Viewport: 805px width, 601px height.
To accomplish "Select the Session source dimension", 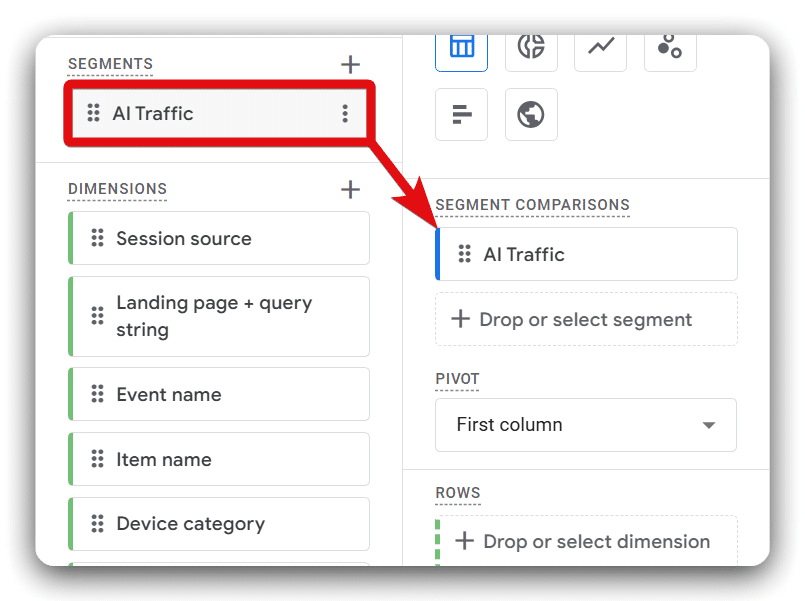I will point(219,239).
